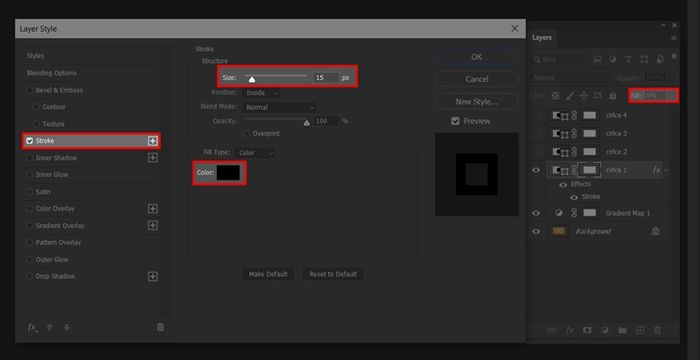
Task: Click the add layer style fx icon below layers
Action: coord(570,330)
